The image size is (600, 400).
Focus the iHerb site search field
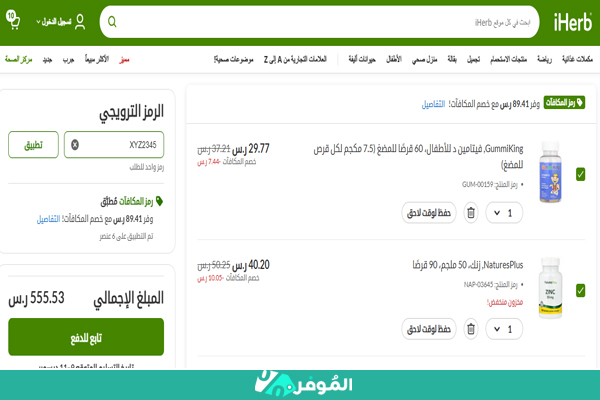pos(320,22)
